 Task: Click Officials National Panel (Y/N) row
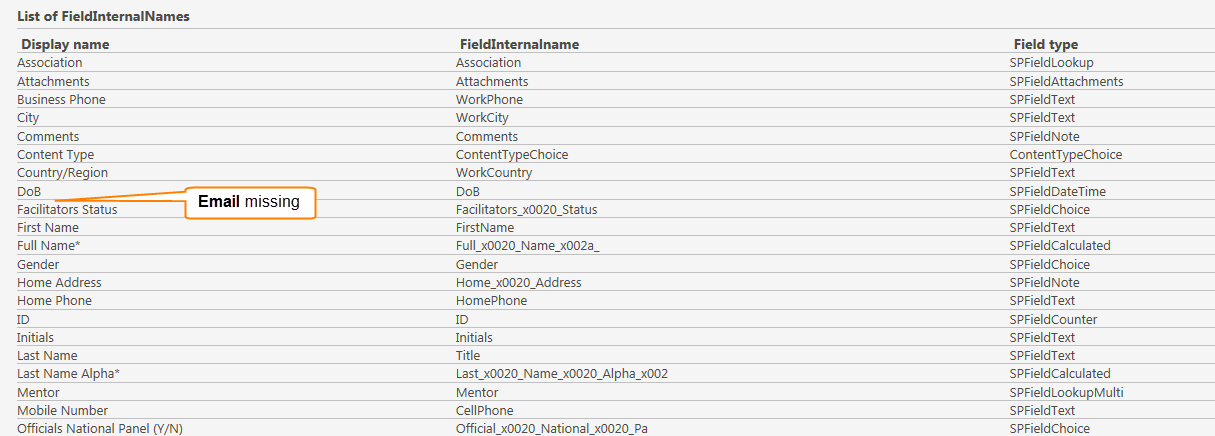pos(100,429)
